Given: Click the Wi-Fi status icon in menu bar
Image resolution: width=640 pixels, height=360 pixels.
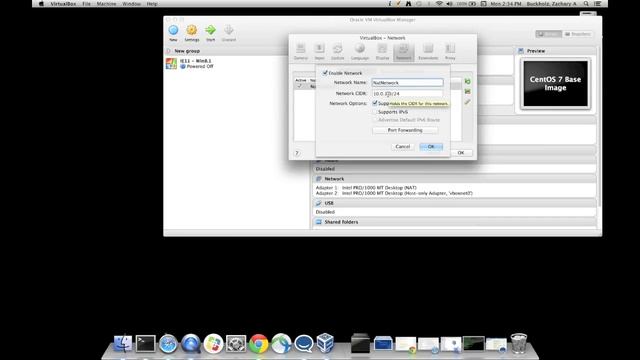Looking at the screenshot, I should tap(439, 4).
